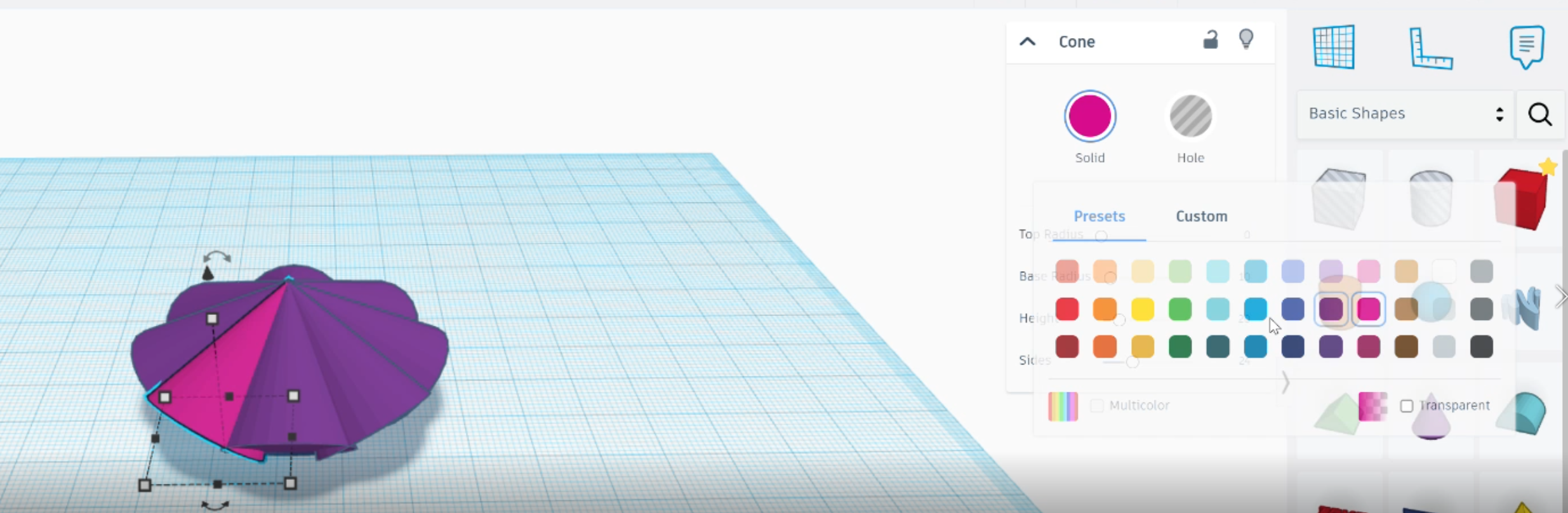Open the Workplane grid tool
The height and width of the screenshot is (513, 1568).
point(1334,47)
